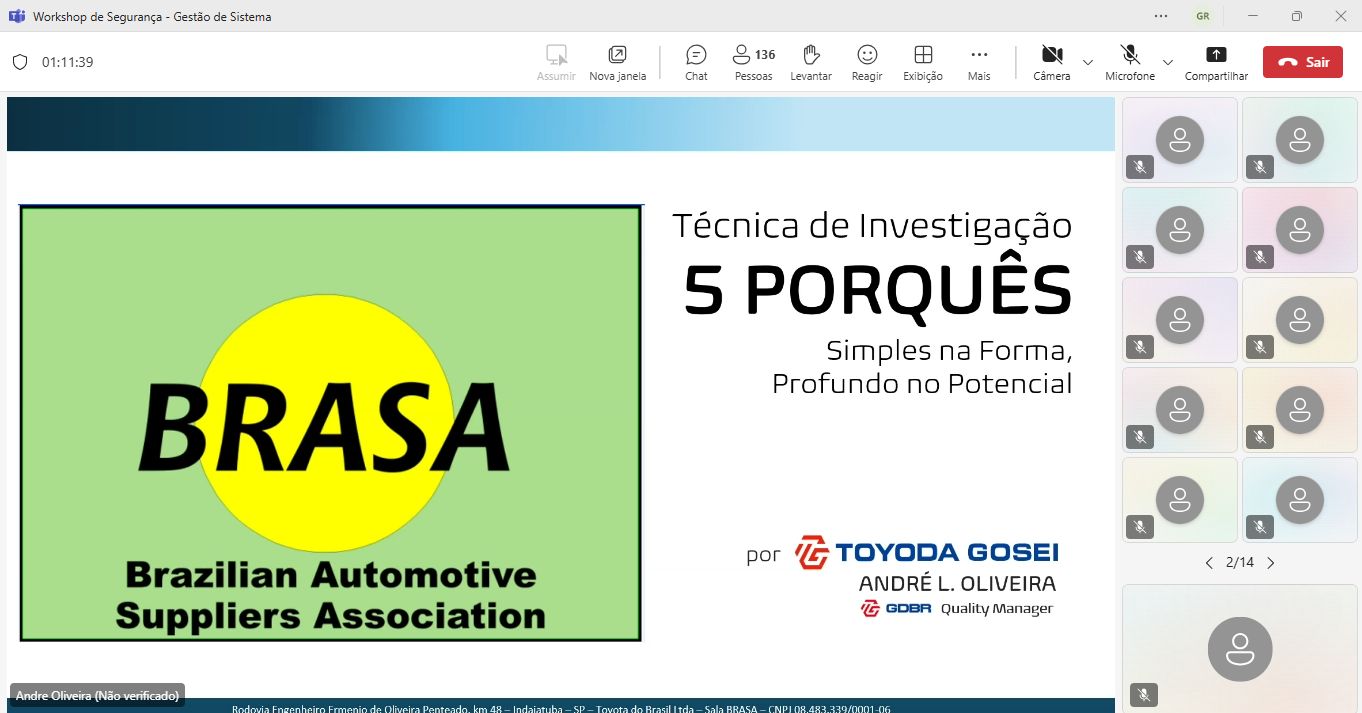
Task: Pop out meeting with Nova janela
Action: tap(617, 62)
